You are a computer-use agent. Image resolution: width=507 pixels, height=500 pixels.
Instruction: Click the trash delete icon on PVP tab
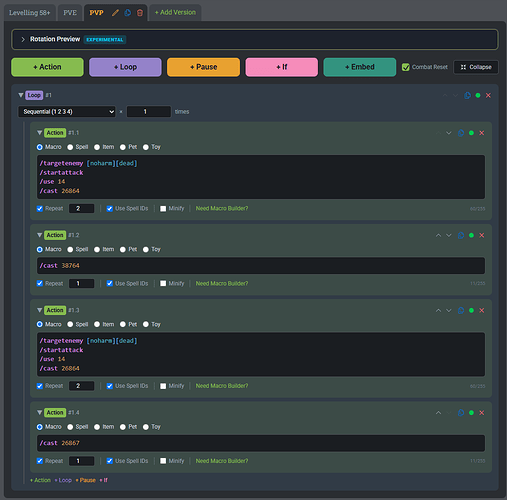click(140, 13)
